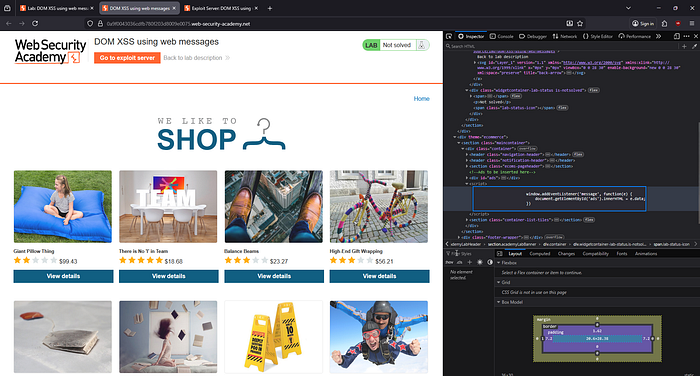Collapse the div theme ecommerce node
This screenshot has width=700, height=376.
(x=455, y=137)
